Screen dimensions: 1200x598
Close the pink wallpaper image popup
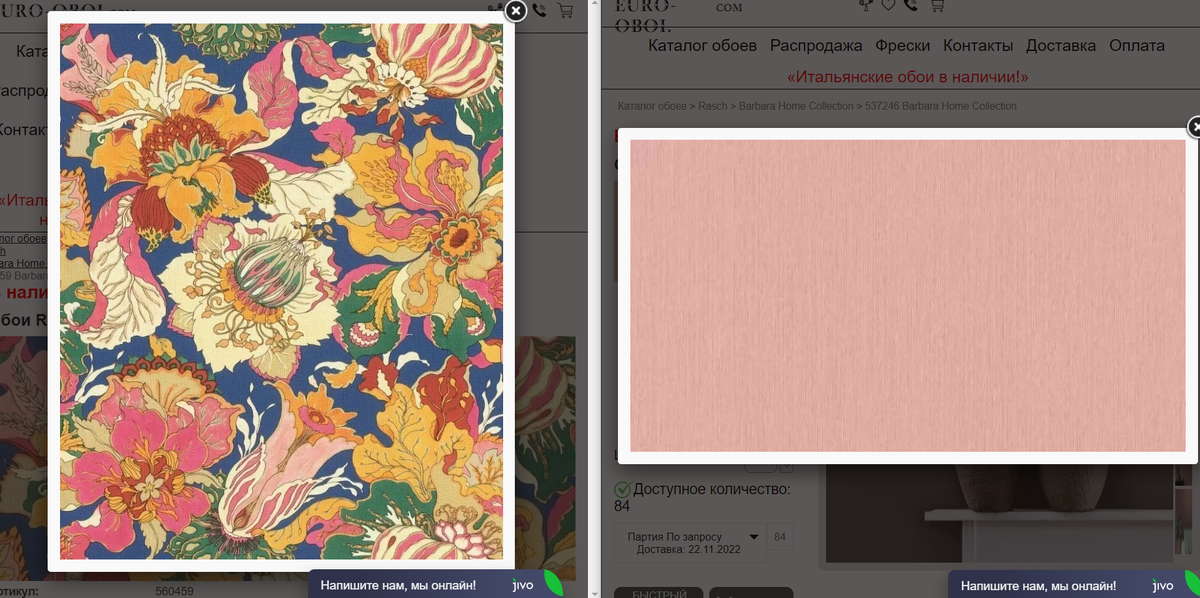pos(1194,127)
